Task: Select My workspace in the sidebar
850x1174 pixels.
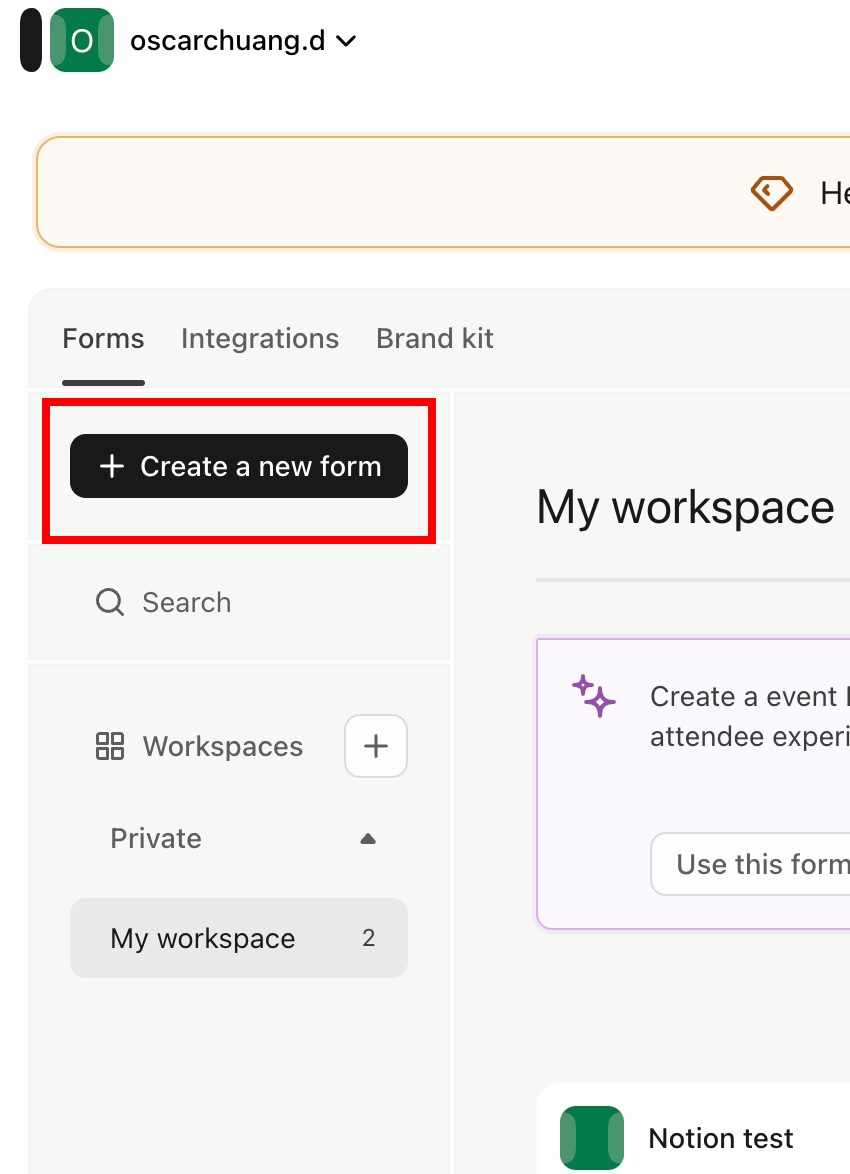Action: point(203,938)
